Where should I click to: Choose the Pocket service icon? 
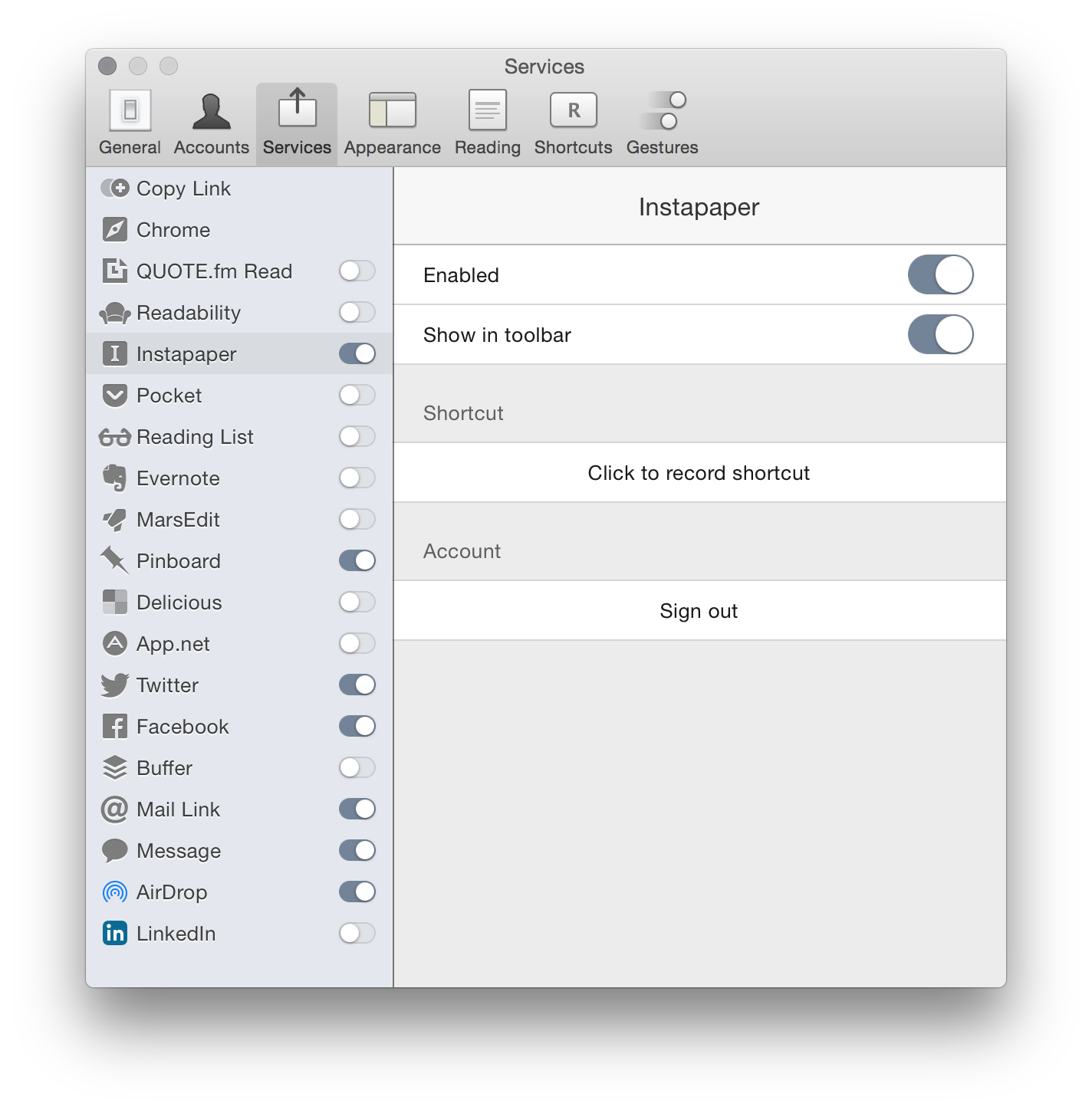coord(115,396)
